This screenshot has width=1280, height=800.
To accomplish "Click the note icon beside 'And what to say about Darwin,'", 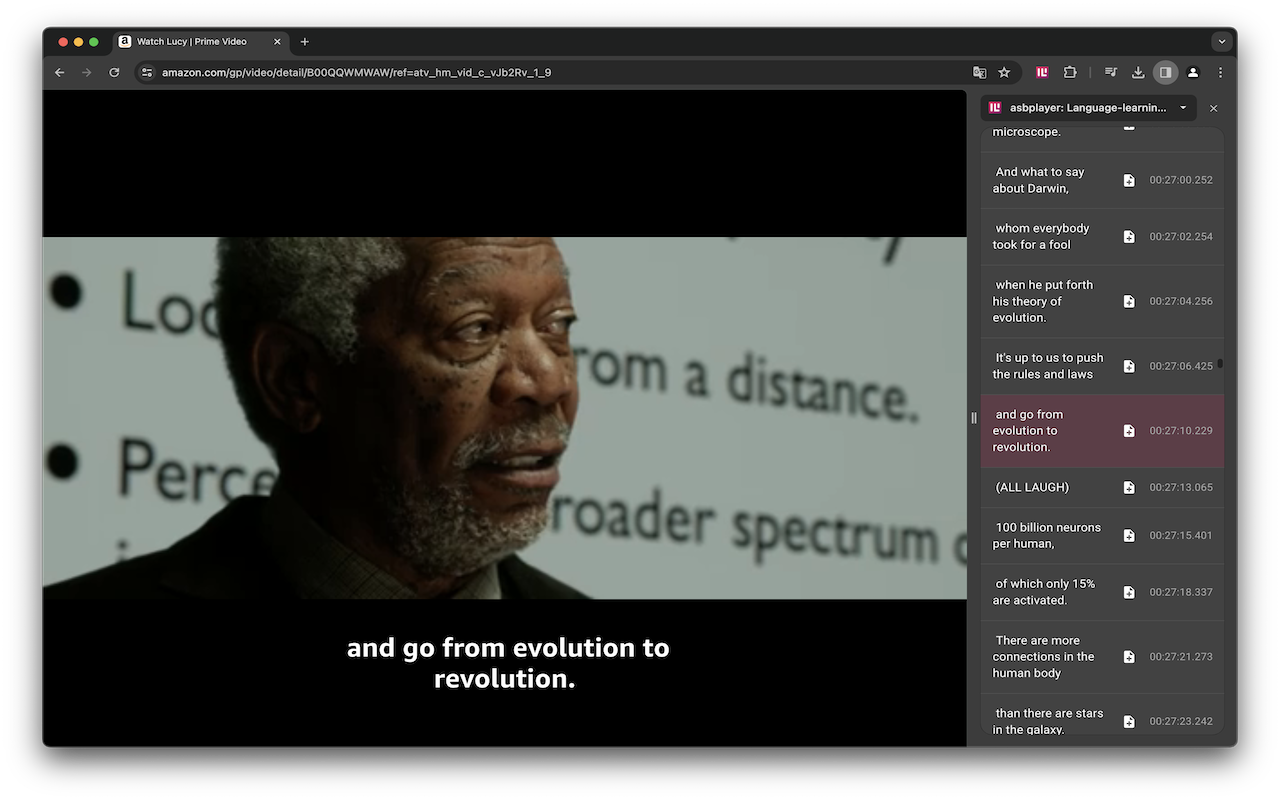I will (x=1129, y=180).
